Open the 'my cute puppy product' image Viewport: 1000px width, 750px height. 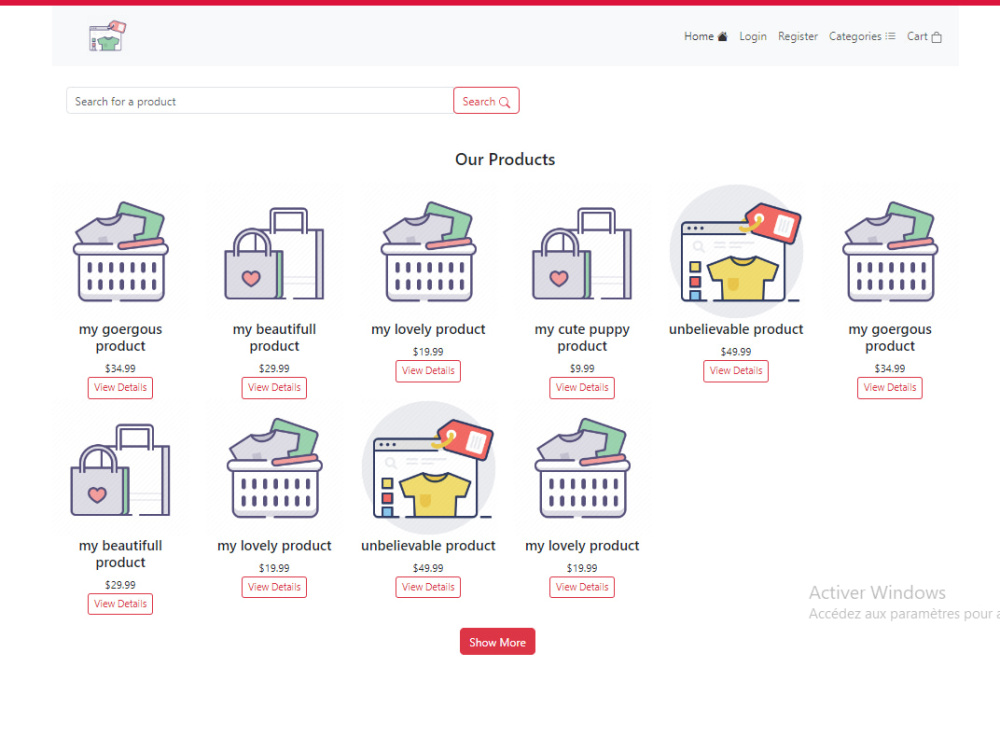(x=582, y=252)
